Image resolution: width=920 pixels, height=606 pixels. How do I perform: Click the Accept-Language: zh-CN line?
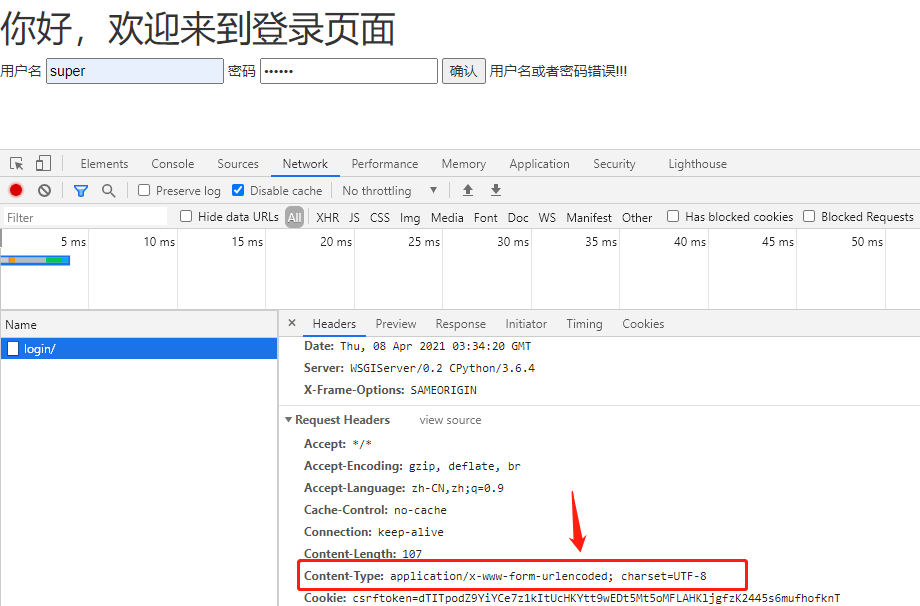(404, 488)
